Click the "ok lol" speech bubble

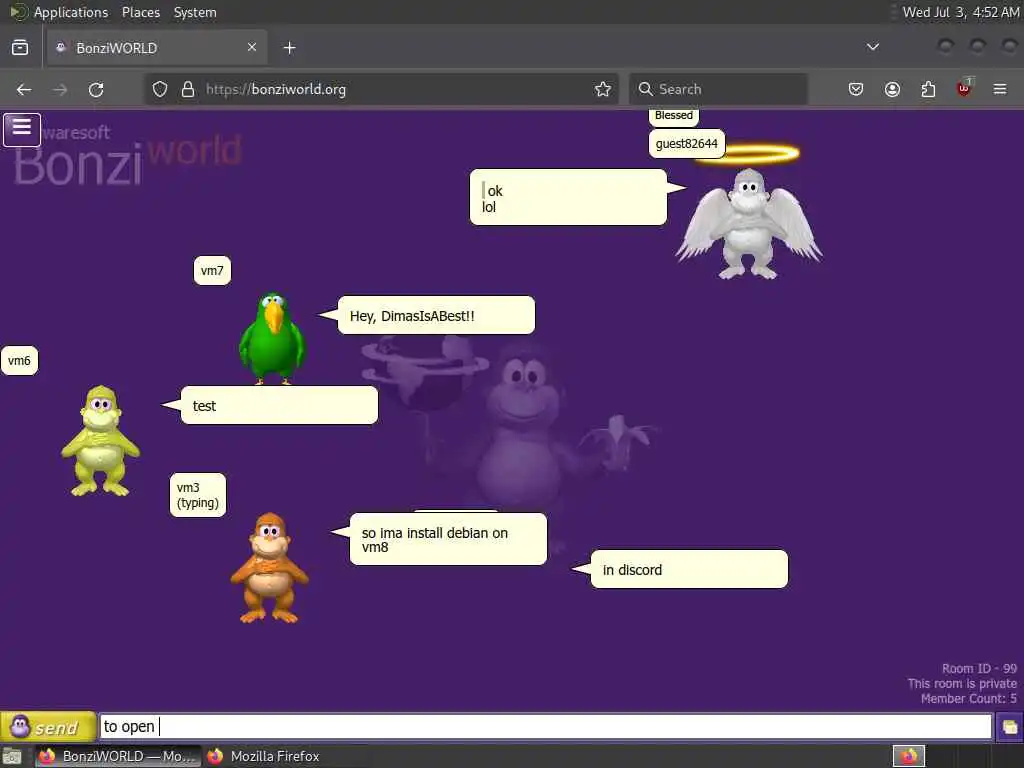click(568, 197)
